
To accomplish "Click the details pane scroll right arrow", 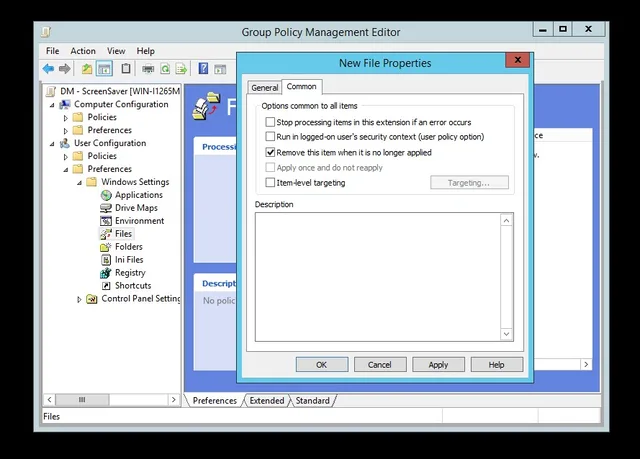I will point(586,364).
